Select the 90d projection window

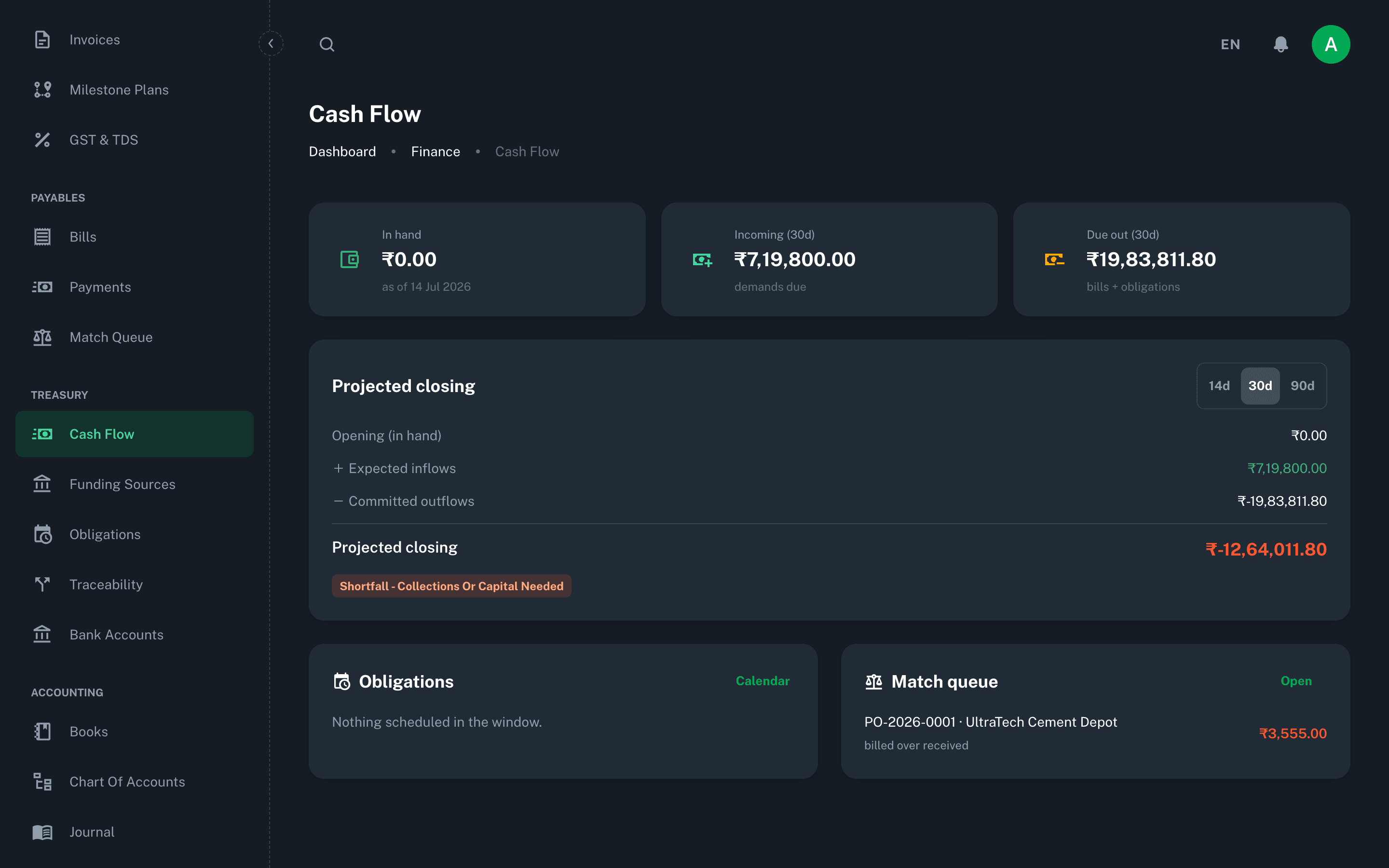pos(1302,386)
